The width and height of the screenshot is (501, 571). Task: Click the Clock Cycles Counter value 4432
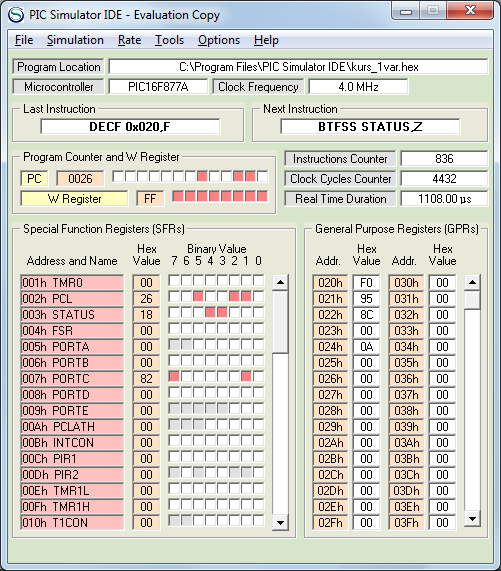click(444, 178)
